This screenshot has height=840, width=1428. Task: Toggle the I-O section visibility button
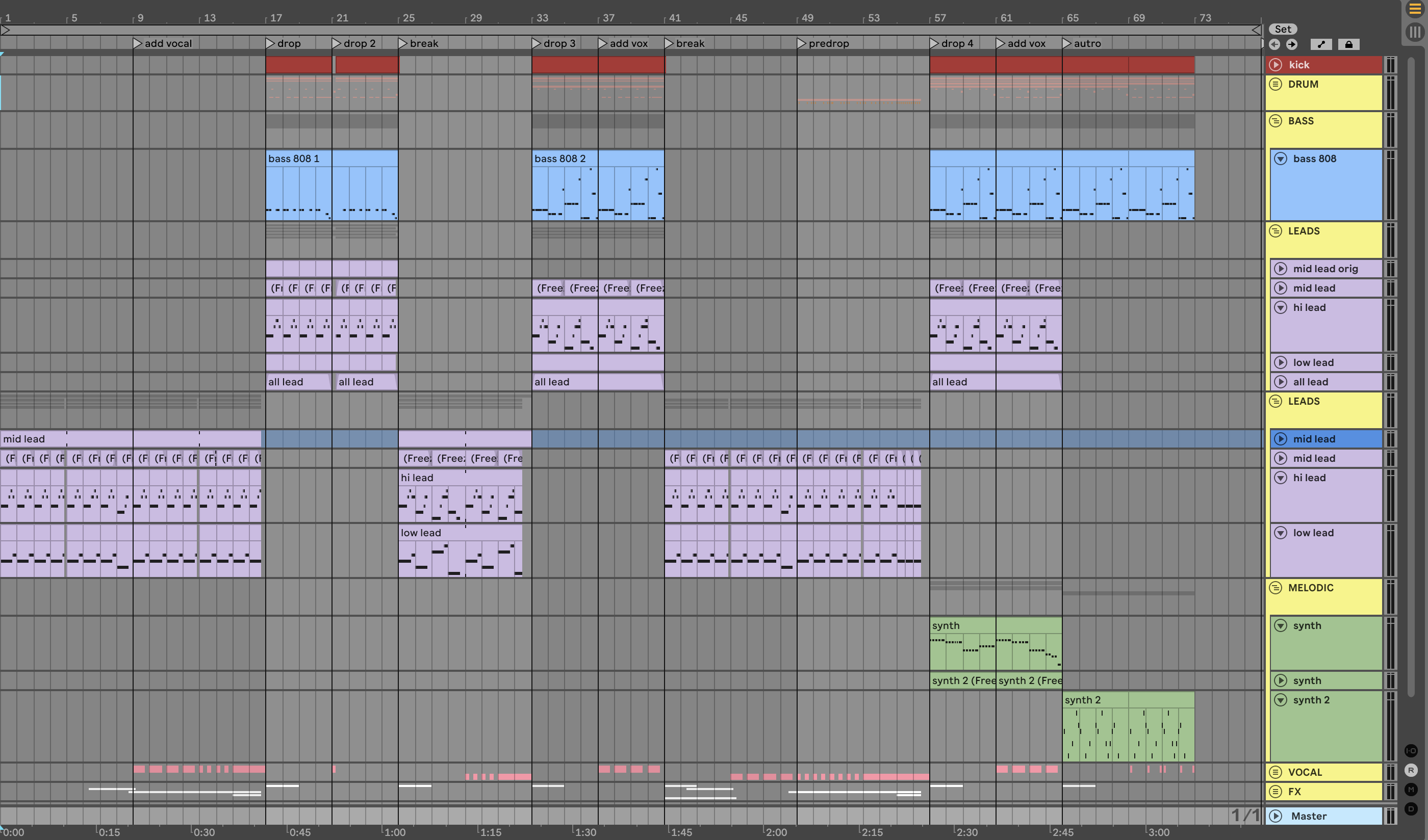(1411, 750)
